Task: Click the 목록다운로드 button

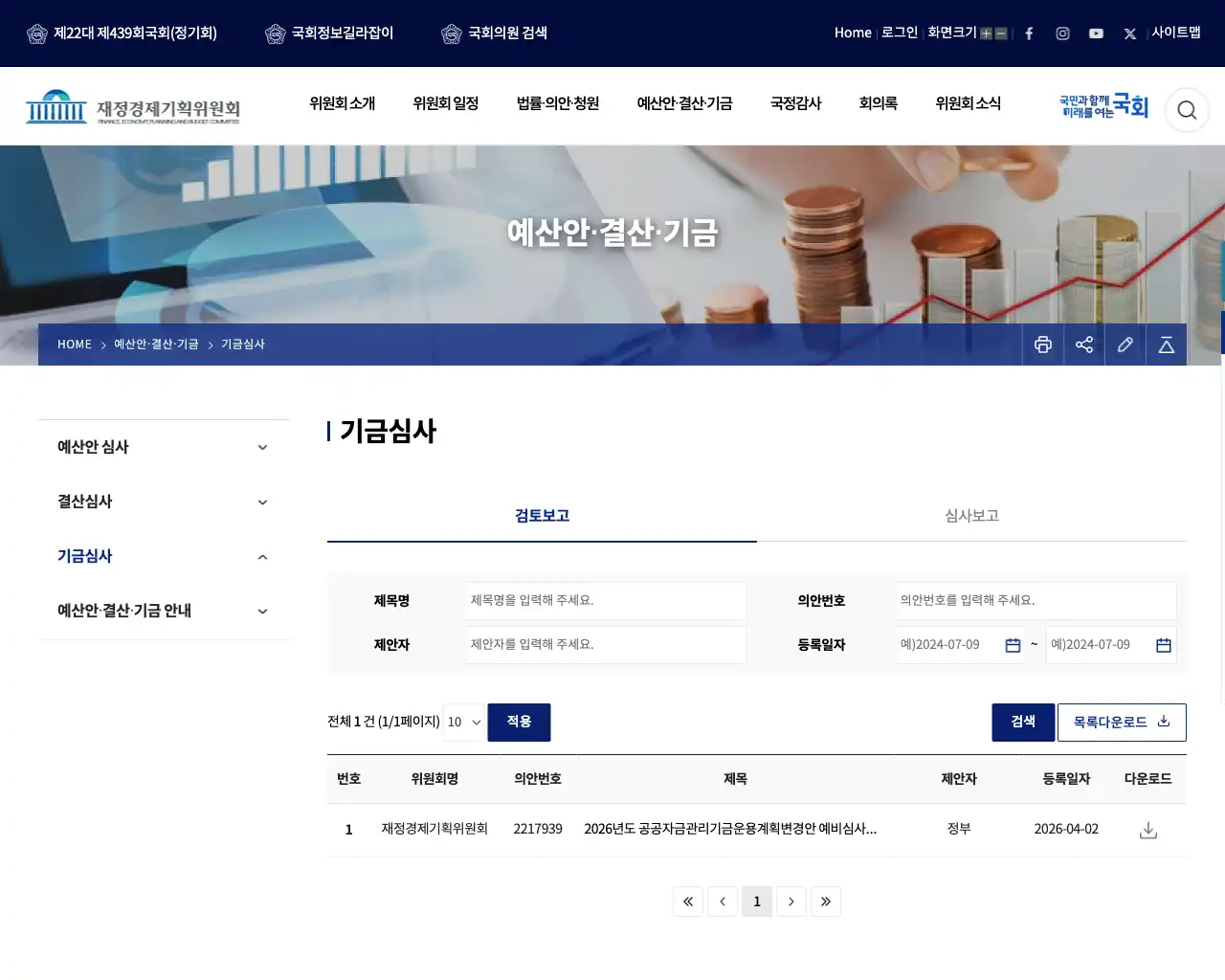Action: (1122, 723)
